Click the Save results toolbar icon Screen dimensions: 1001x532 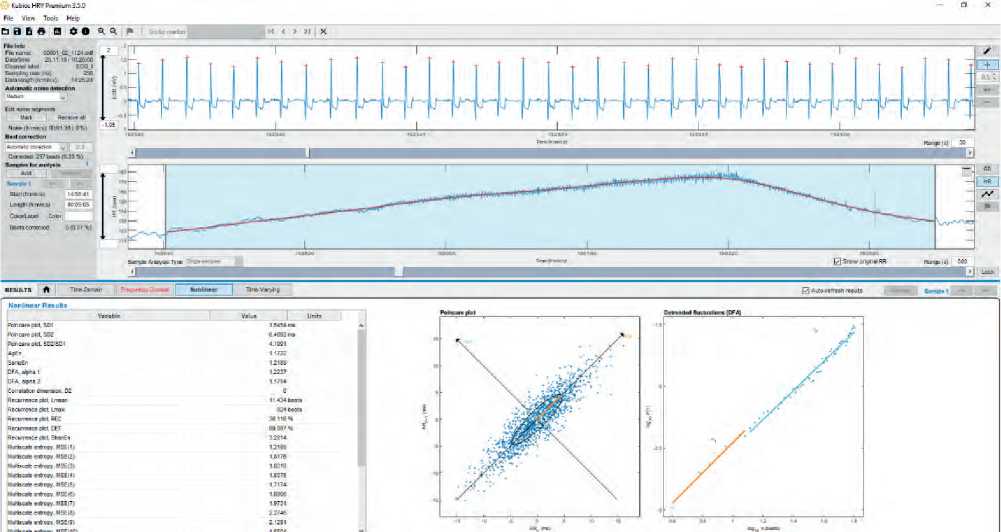point(17,31)
